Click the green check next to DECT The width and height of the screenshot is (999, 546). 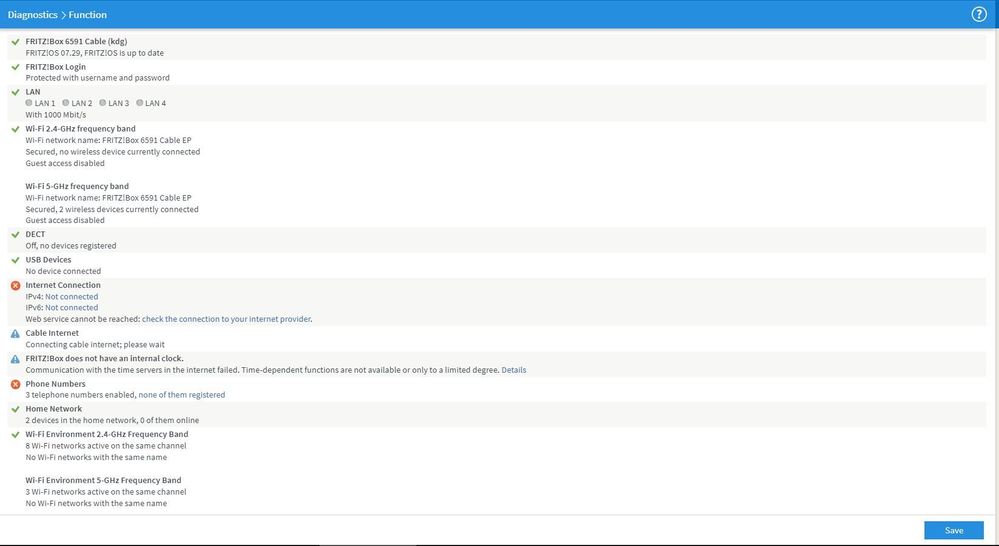click(15, 234)
